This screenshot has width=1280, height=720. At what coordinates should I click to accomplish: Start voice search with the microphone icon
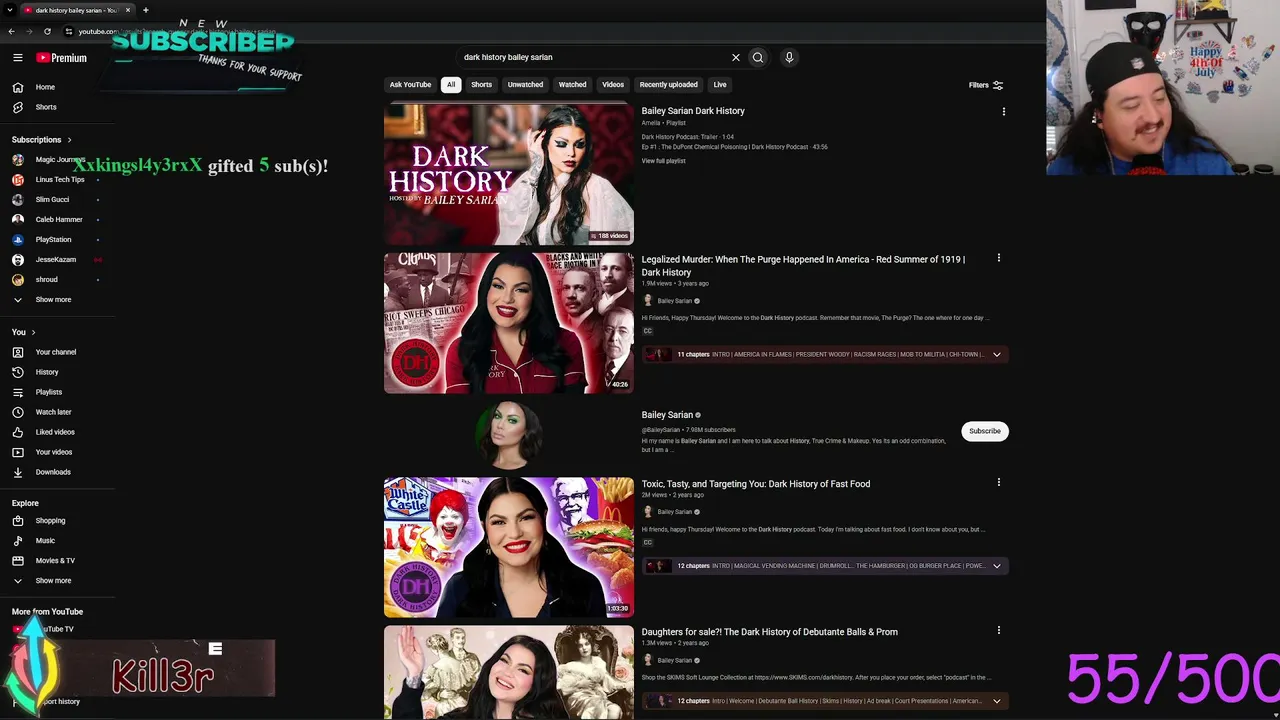point(789,58)
